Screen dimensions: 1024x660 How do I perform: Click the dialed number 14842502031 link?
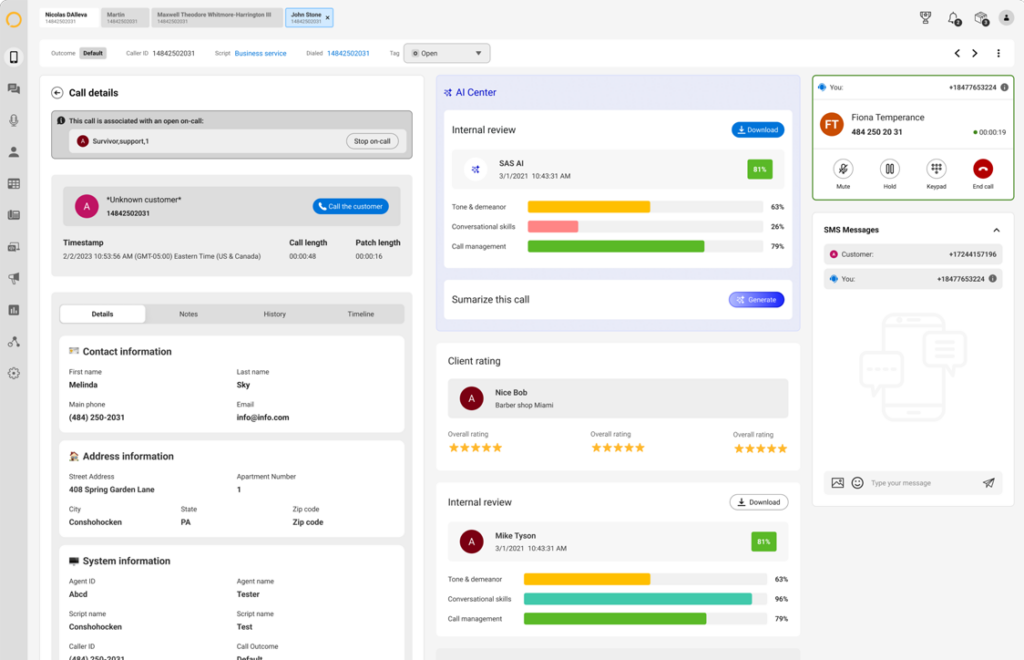348,54
